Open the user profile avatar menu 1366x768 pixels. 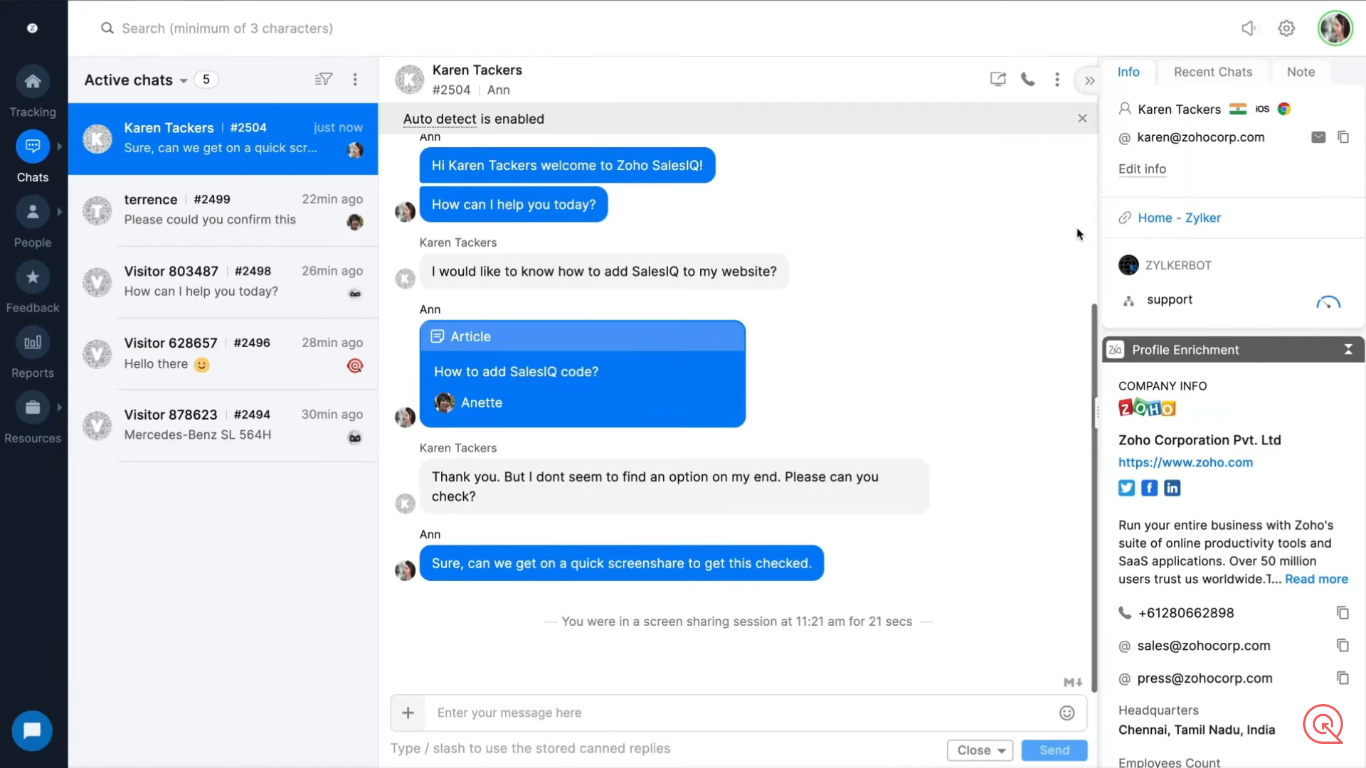click(x=1335, y=28)
